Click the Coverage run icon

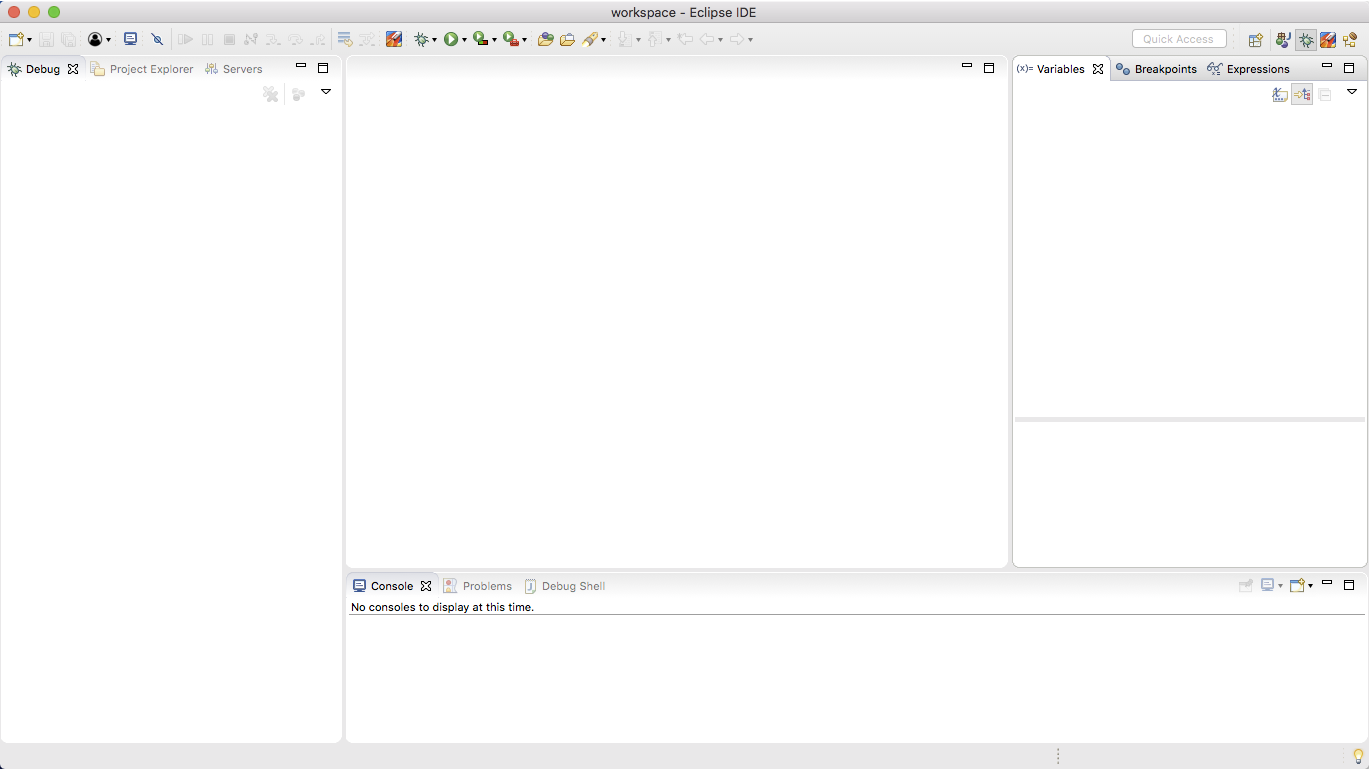481,39
